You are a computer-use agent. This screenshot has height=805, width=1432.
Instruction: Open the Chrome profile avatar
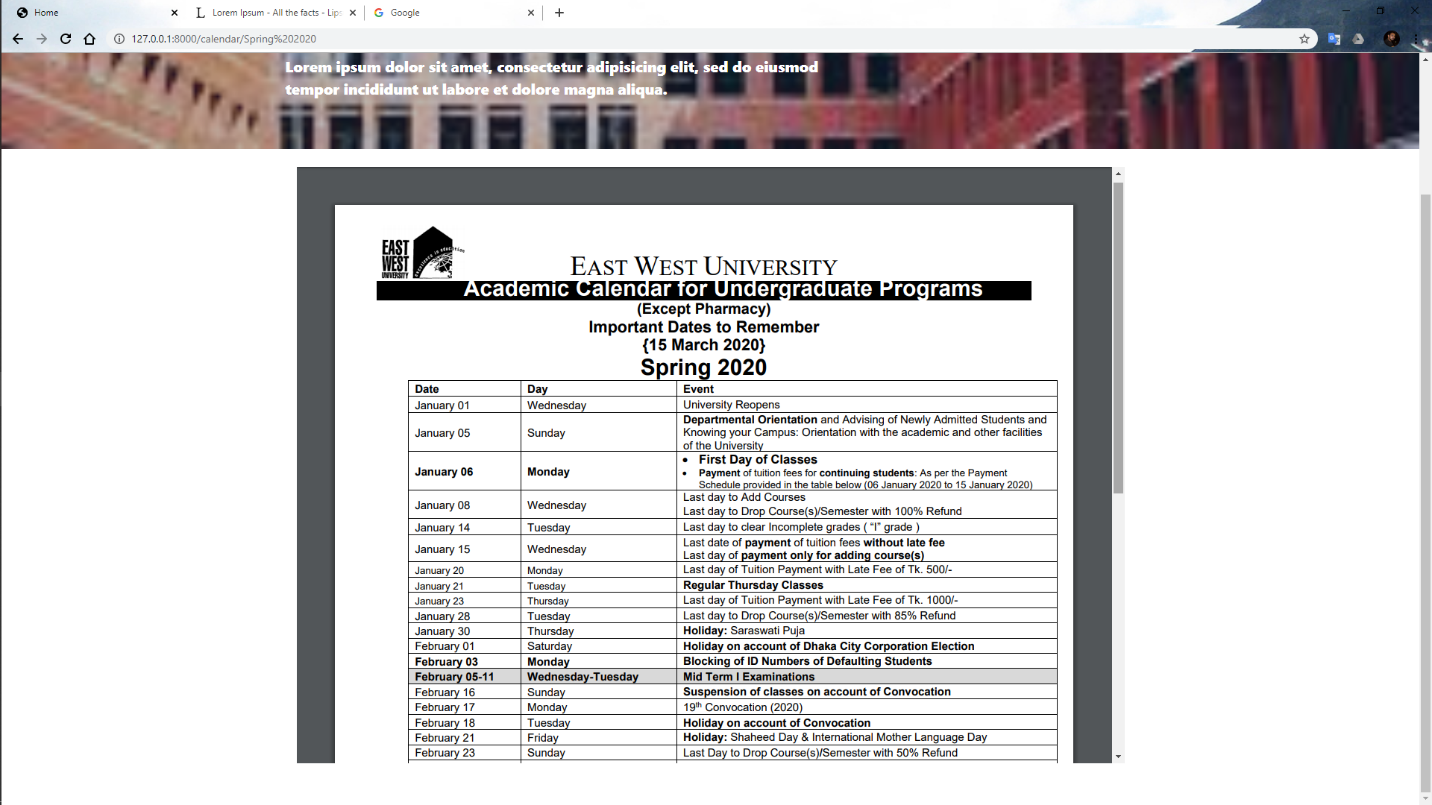click(1391, 39)
